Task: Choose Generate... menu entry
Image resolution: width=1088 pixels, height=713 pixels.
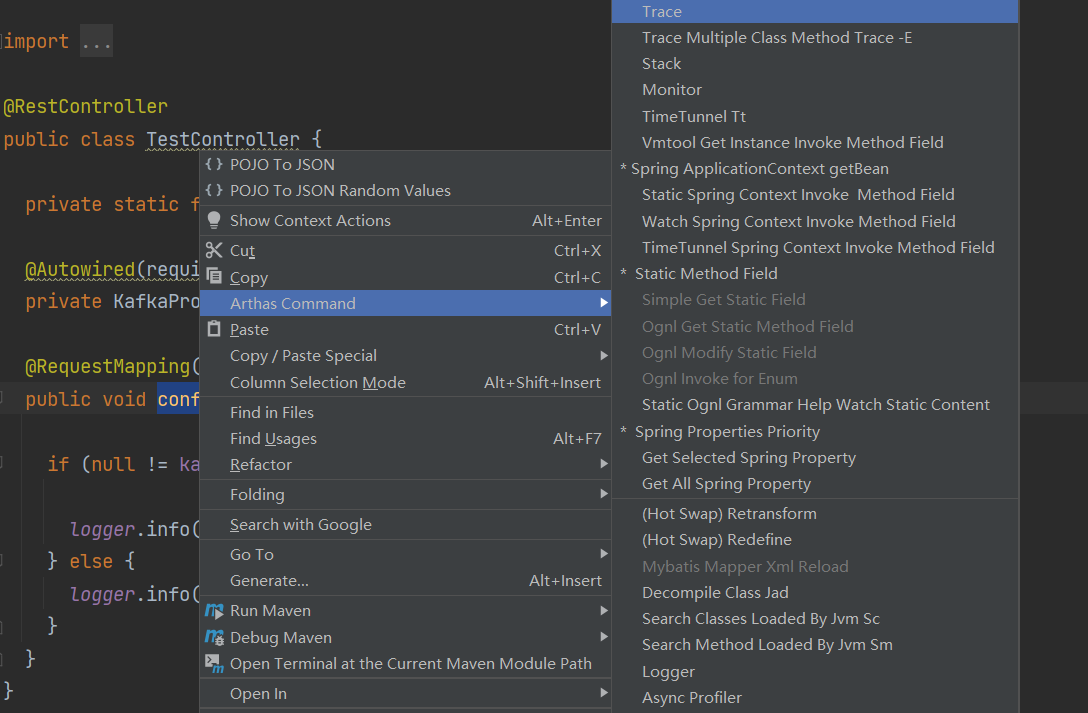Action: [405, 581]
